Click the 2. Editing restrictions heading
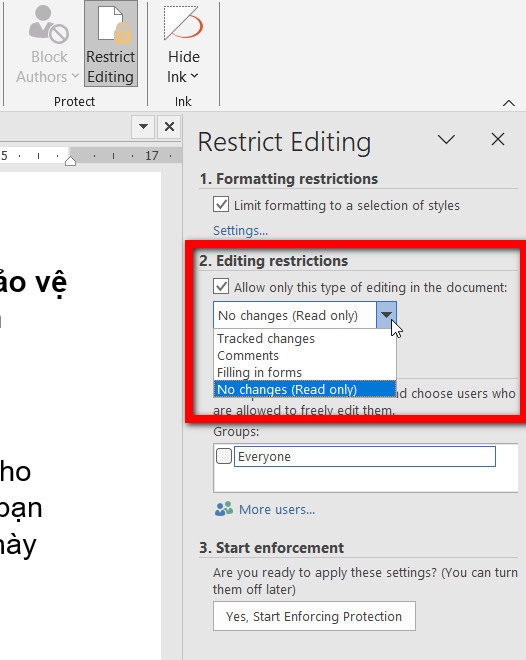Screen dimensions: 526x660 (274, 261)
